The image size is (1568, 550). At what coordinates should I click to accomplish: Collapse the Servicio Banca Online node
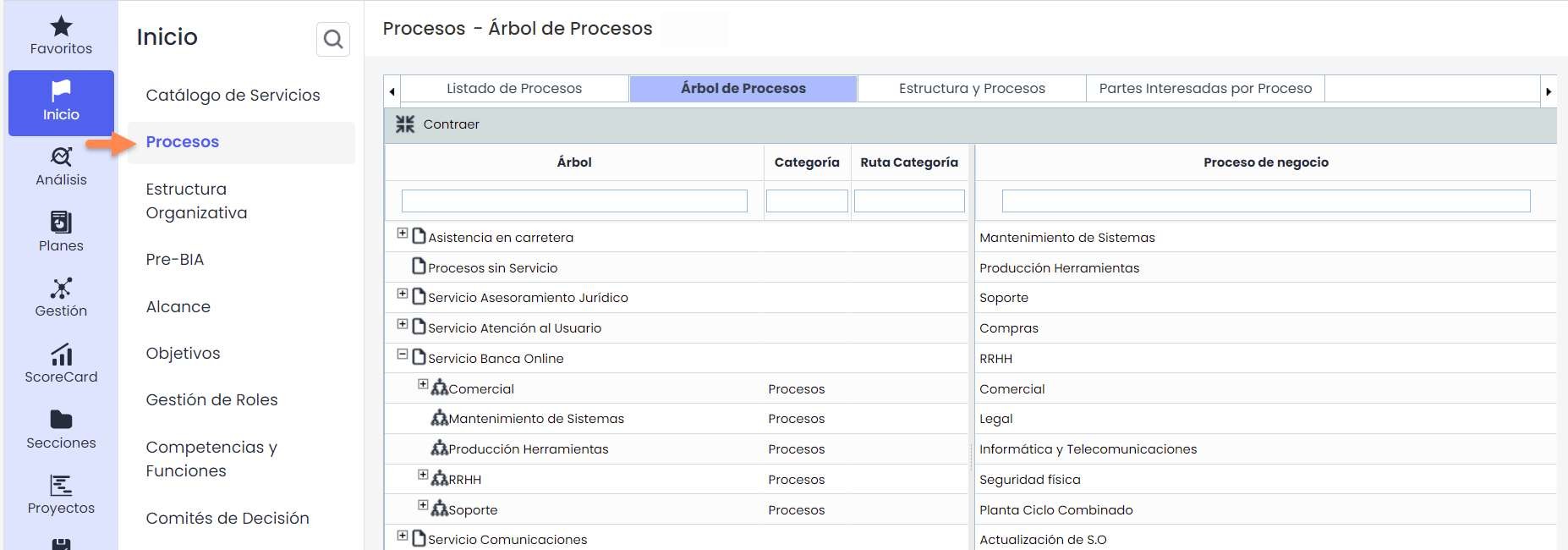403,355
